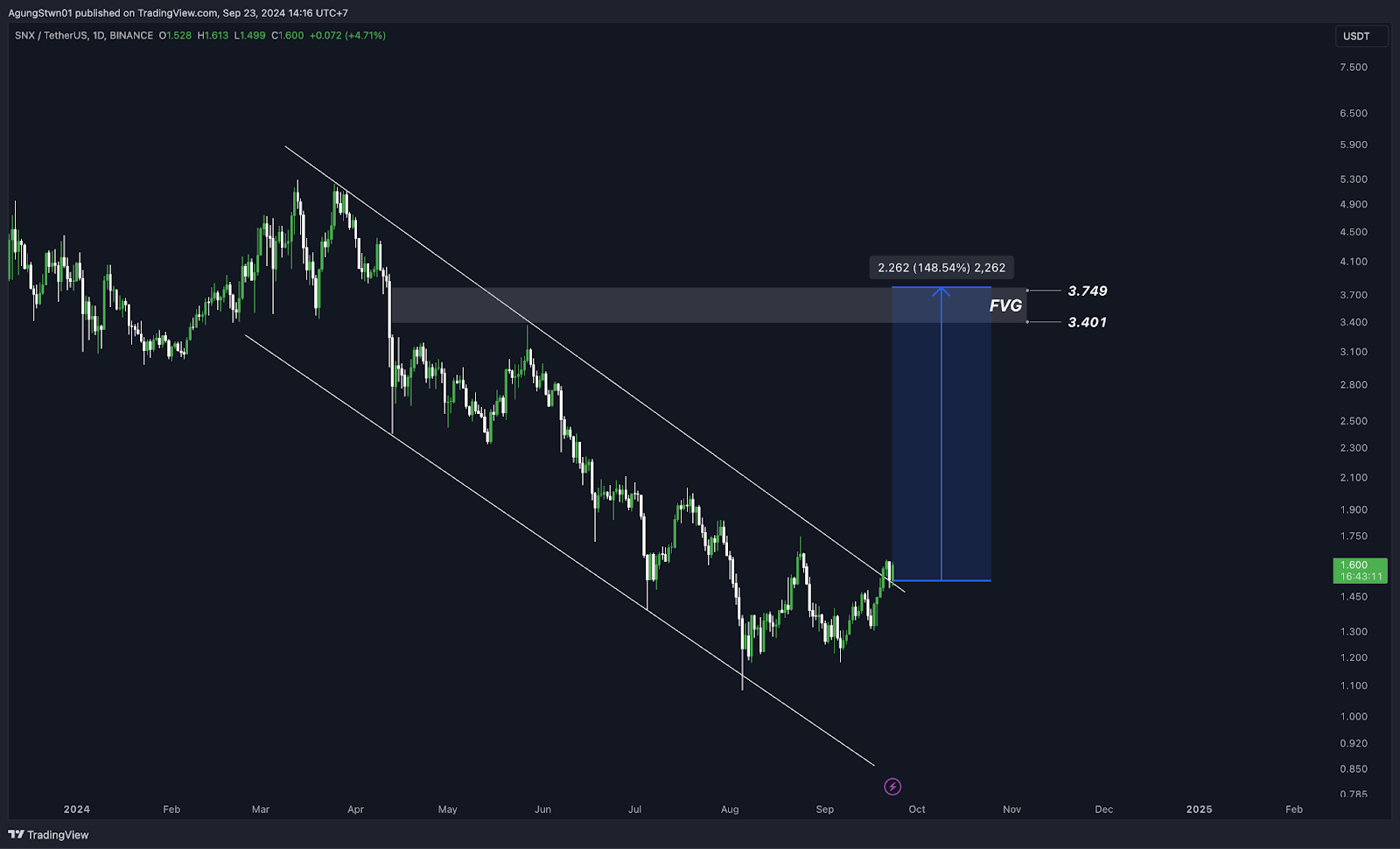Click the +0.072 (+4.71%) change value

pyautogui.click(x=347, y=36)
